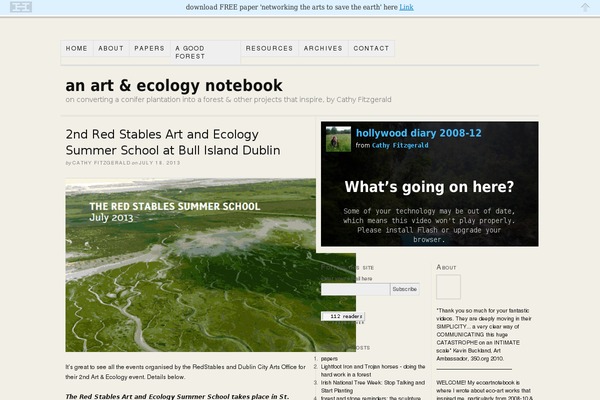Click the site title 'an art & ecology notebook'

(x=174, y=85)
